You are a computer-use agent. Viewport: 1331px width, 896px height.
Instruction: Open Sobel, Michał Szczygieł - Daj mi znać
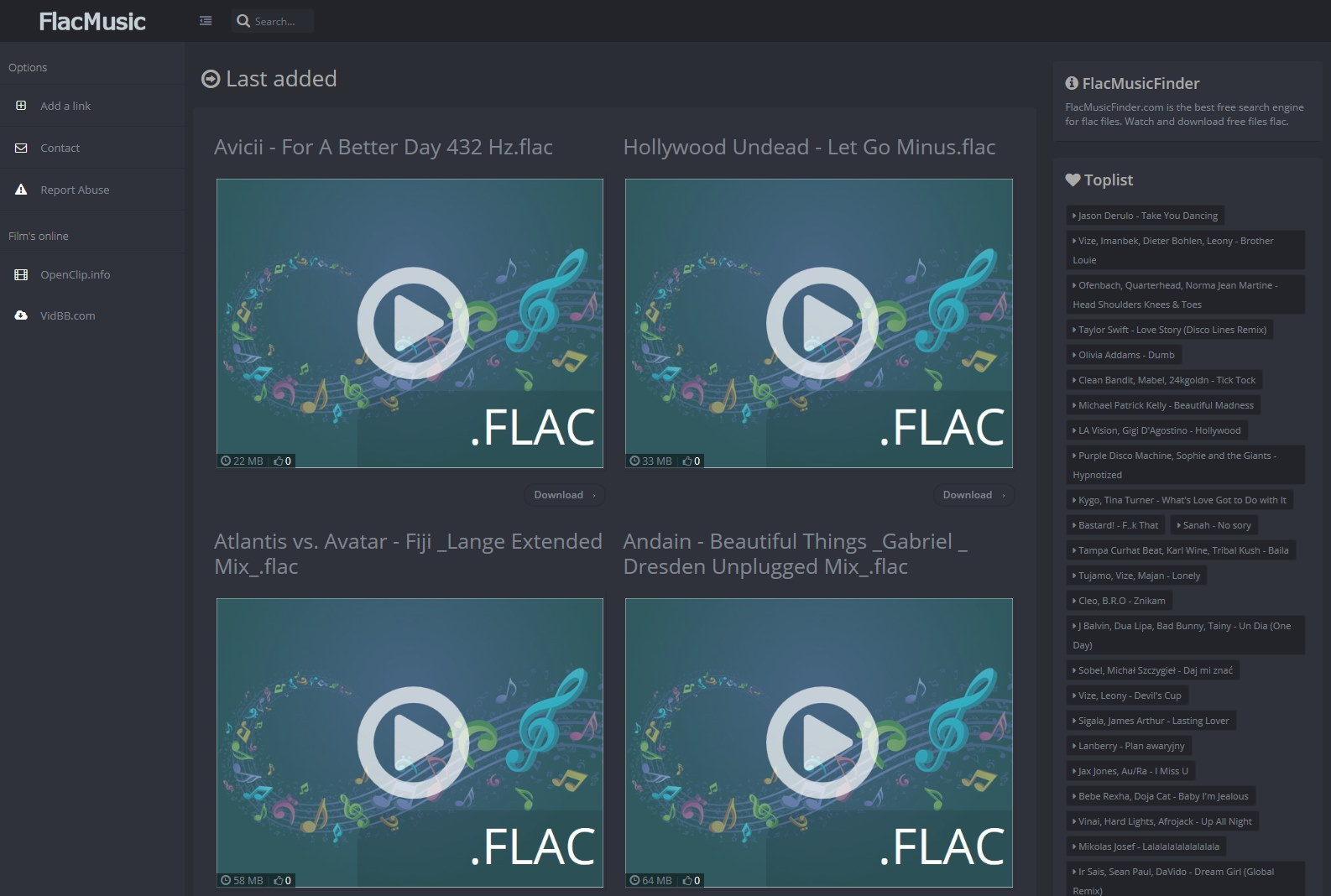(x=1153, y=670)
